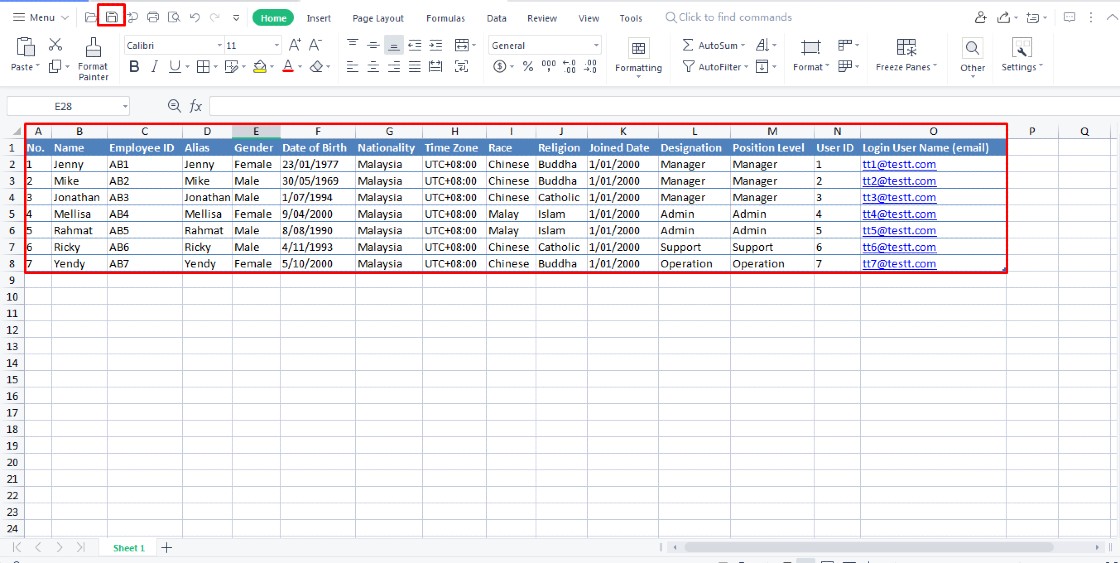
Task: Click the share user icon at top right
Action: pyautogui.click(x=981, y=17)
